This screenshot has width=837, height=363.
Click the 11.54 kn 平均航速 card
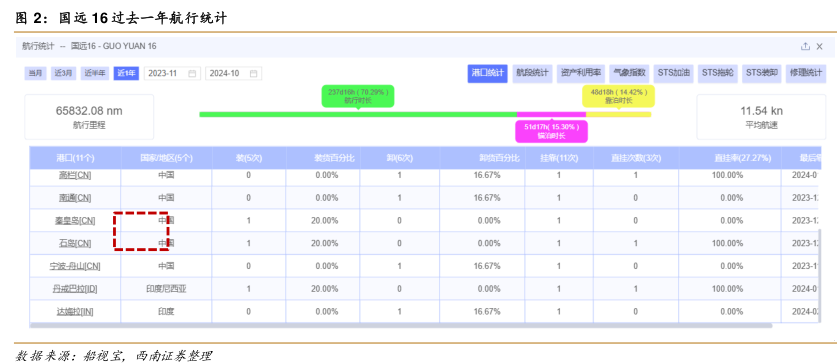coord(762,117)
